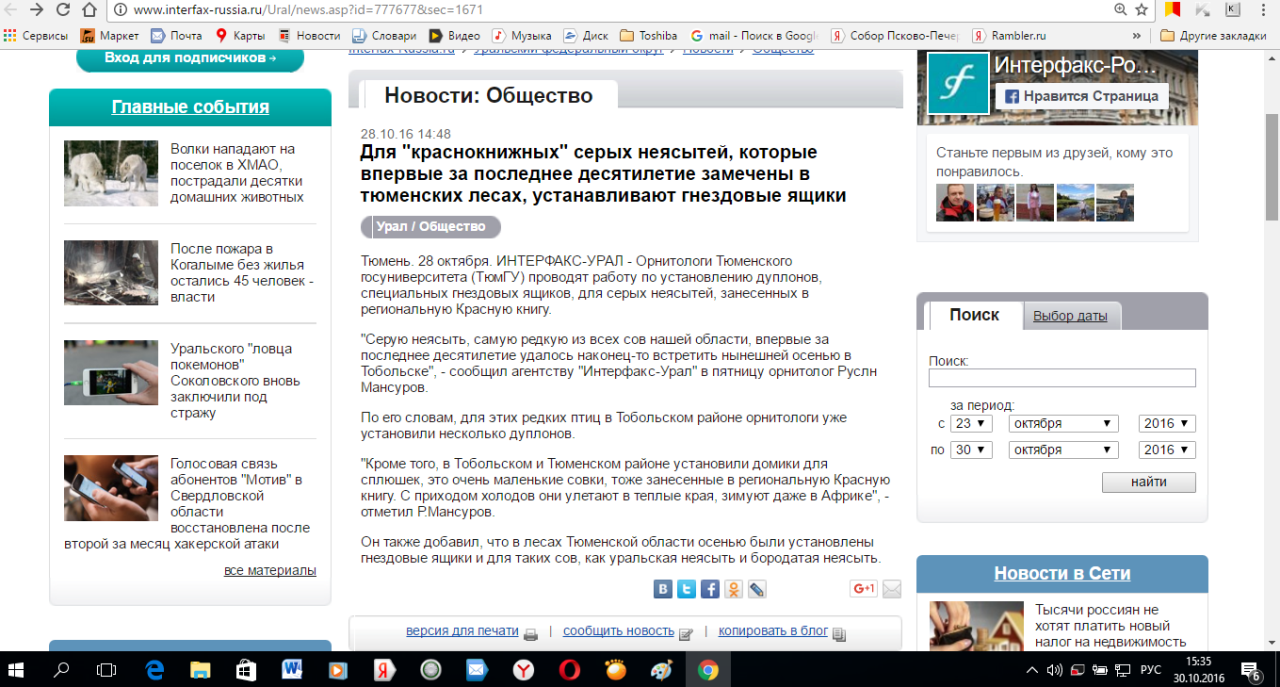1280x687 pixels.
Task: Switch input language РУС in tray
Action: coord(1151,669)
